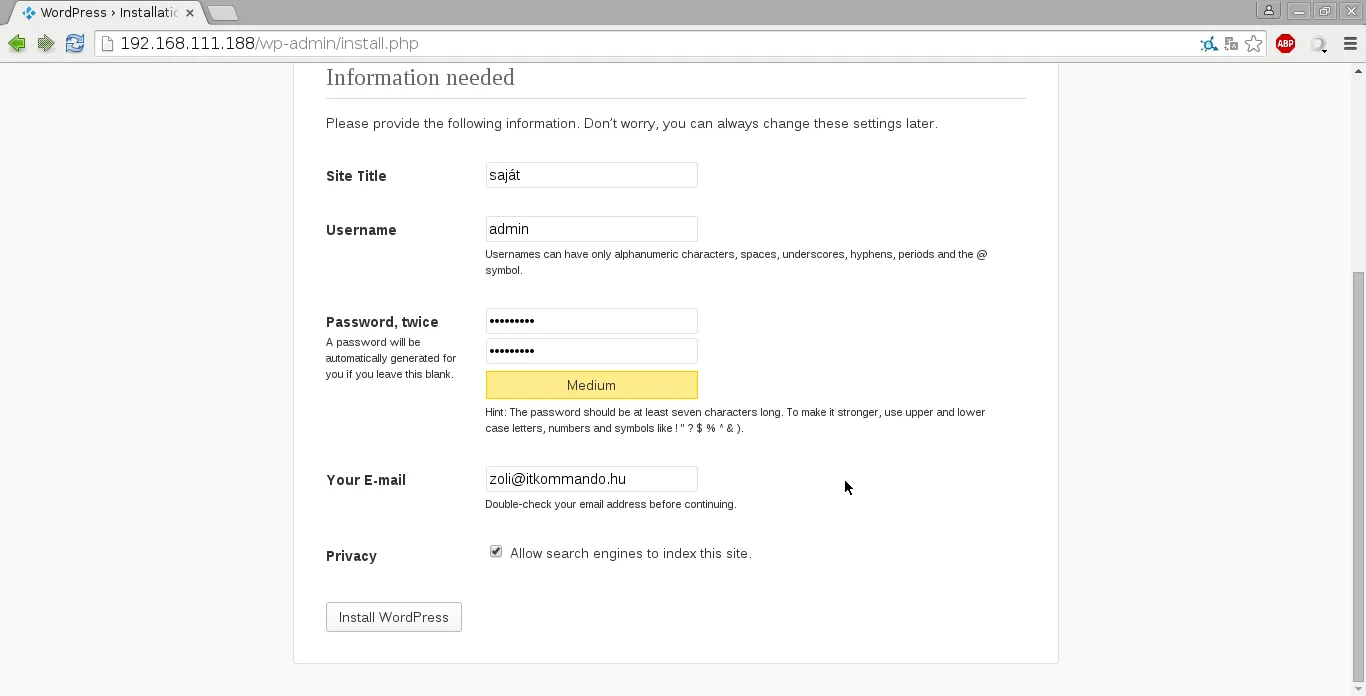This screenshot has width=1366, height=696.
Task: Click the scrollbar up arrow
Action: tap(1358, 71)
